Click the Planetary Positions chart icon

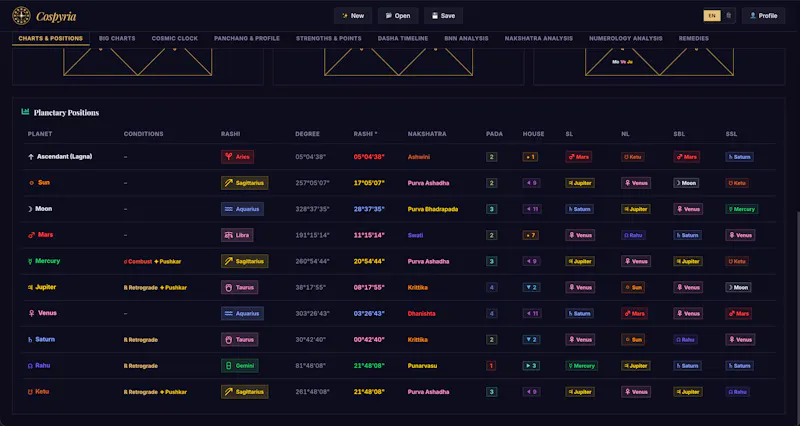(x=25, y=112)
